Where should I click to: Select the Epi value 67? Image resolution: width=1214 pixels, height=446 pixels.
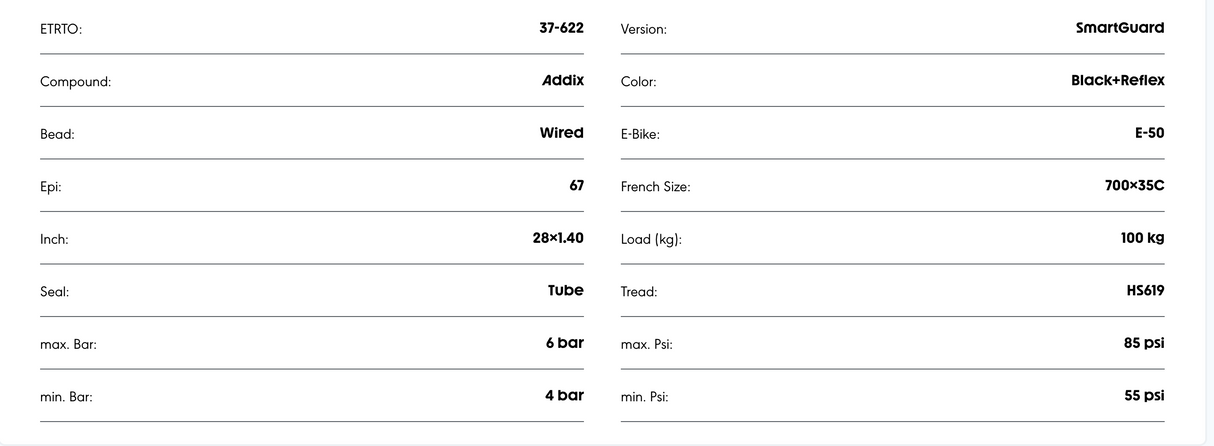tap(576, 185)
